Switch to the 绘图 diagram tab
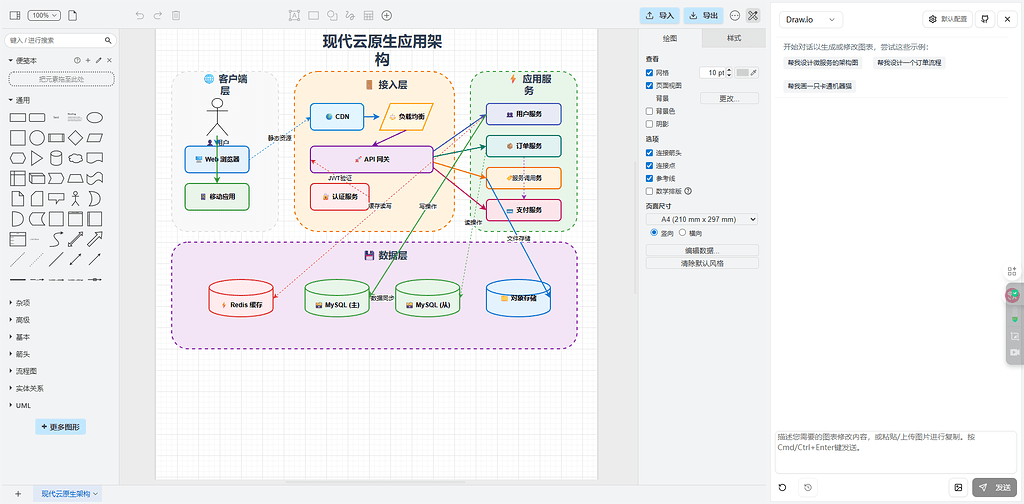Screen dimensions: 1024x504 [x=671, y=39]
